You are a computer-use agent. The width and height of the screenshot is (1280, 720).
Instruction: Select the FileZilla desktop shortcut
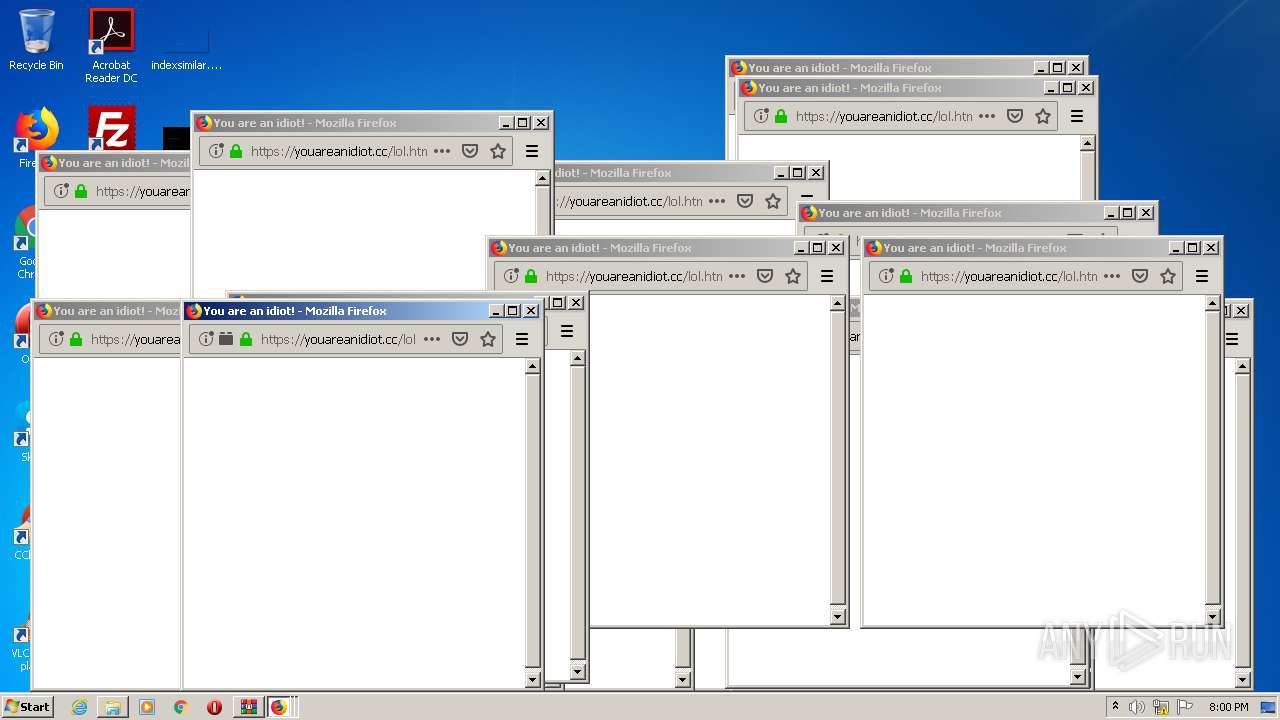[x=111, y=130]
